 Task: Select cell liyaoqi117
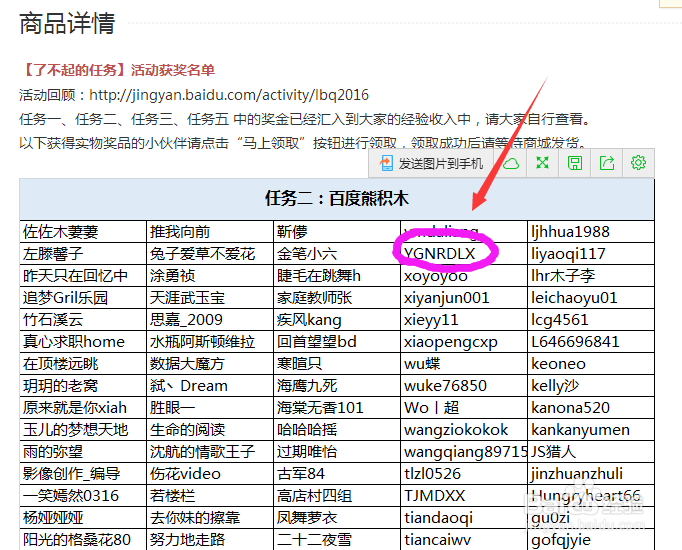[x=591, y=254]
